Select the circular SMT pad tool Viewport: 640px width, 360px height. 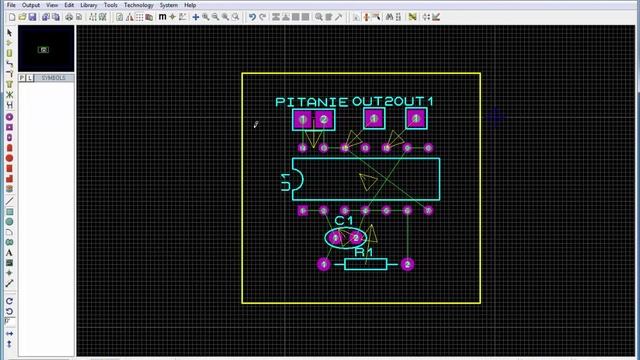click(x=9, y=158)
